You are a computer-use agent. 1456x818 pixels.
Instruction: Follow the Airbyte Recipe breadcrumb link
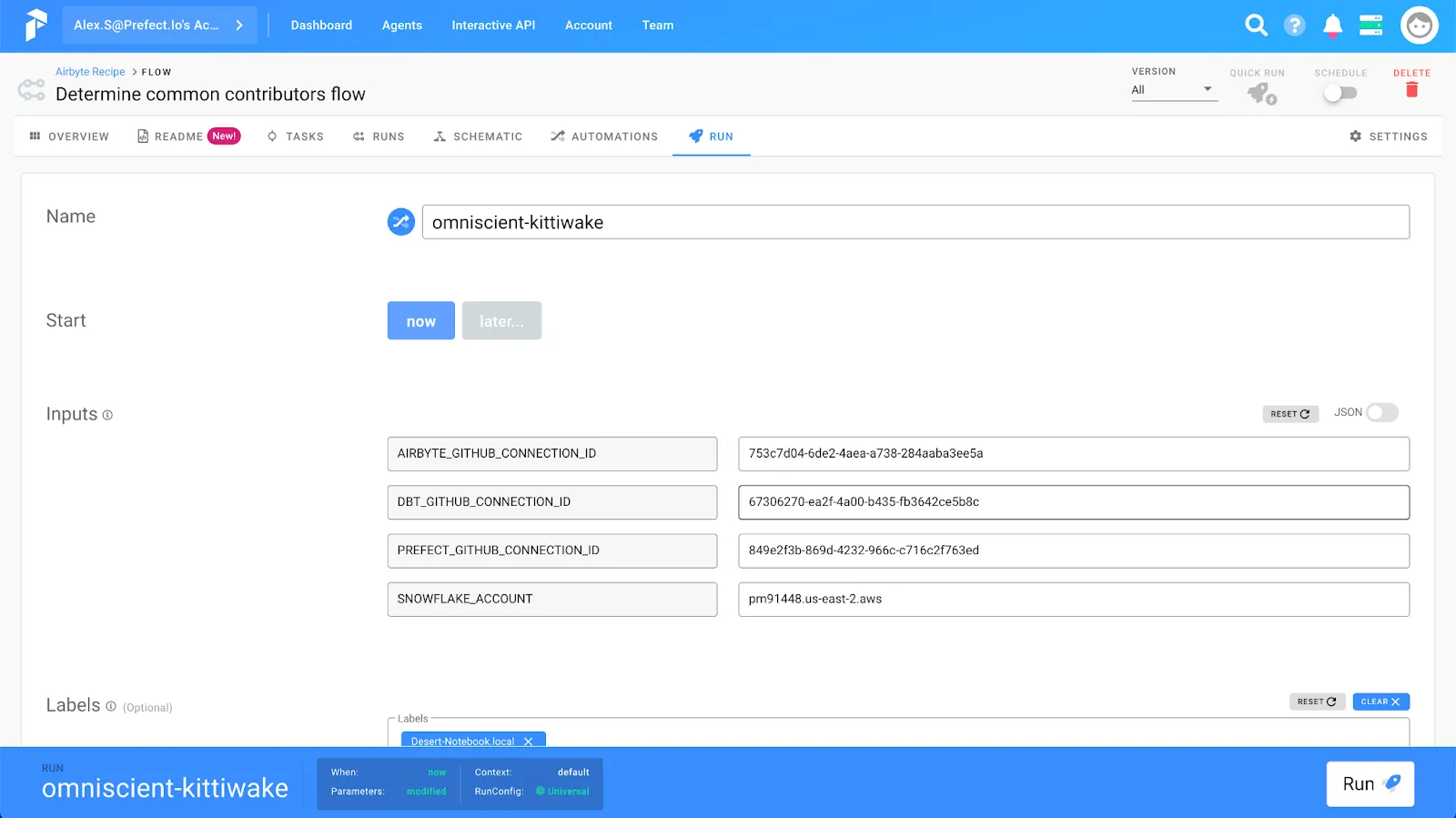coord(90,72)
